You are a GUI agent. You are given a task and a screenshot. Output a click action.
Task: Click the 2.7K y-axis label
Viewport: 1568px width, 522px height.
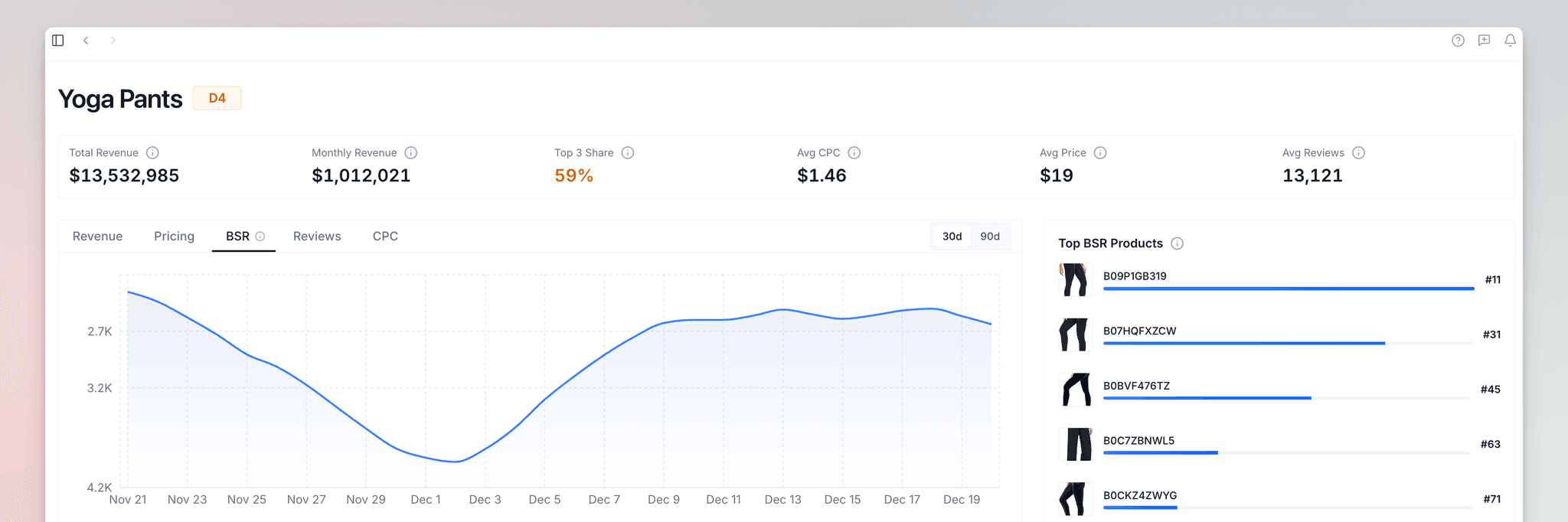(100, 331)
